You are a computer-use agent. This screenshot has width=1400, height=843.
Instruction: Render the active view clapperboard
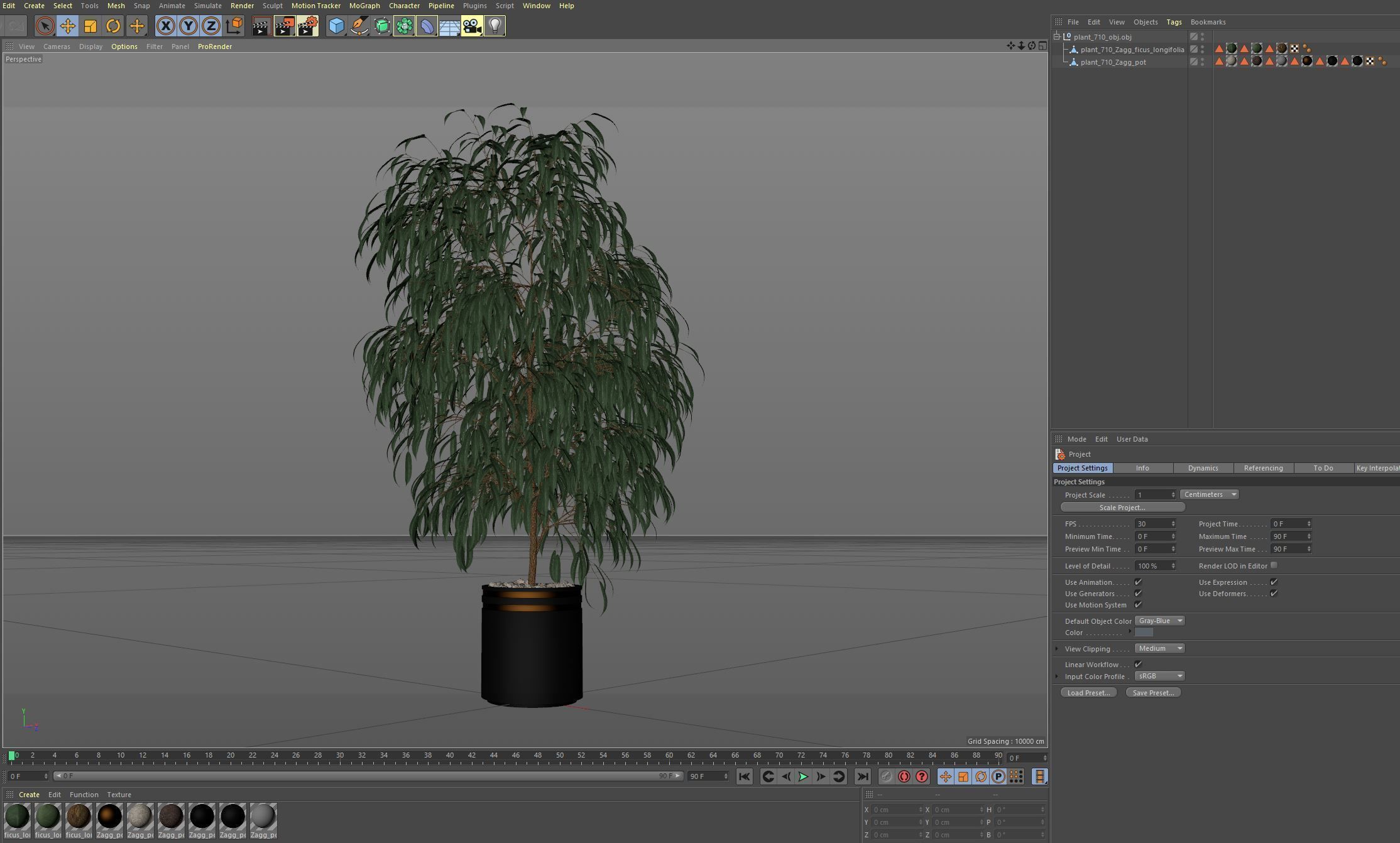point(261,26)
